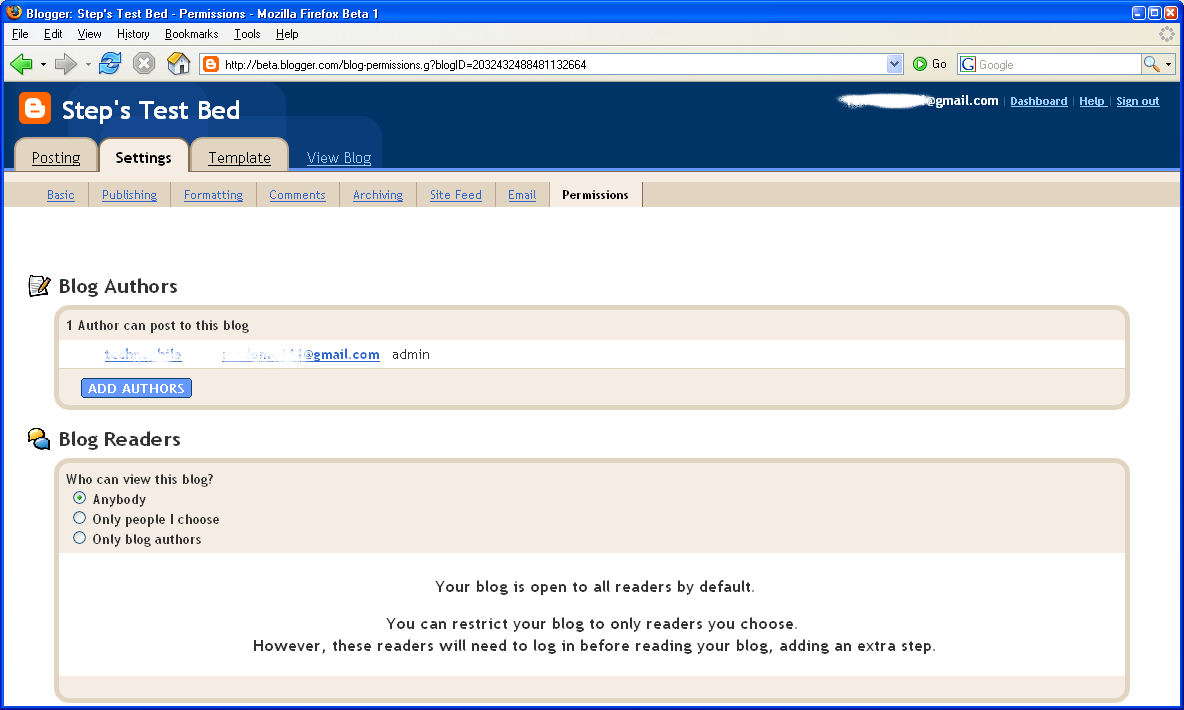Go to Archiving settings
This screenshot has width=1184, height=710.
(x=378, y=195)
